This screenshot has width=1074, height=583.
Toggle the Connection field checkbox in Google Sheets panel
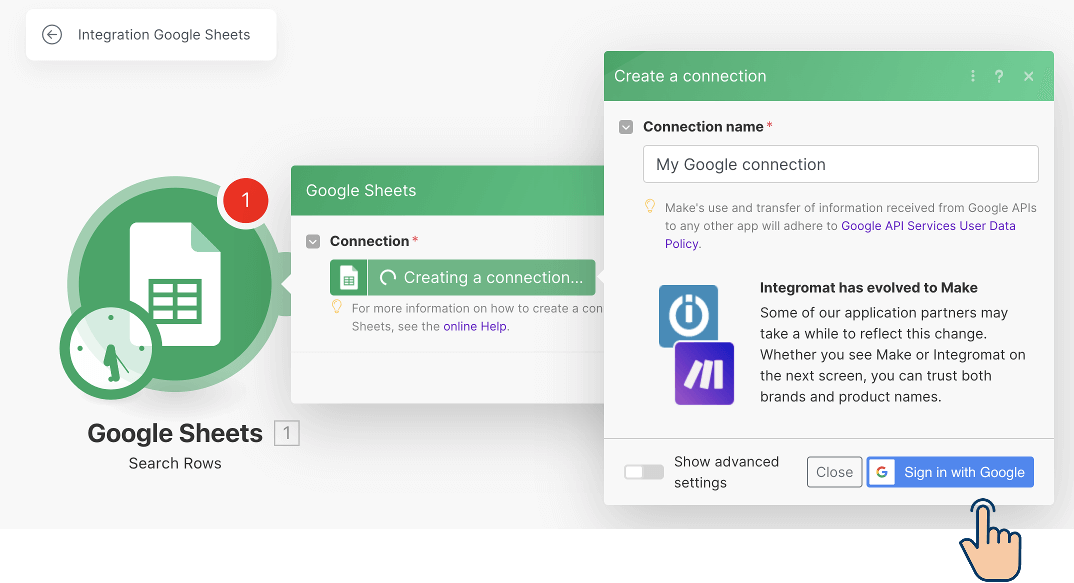pyautogui.click(x=313, y=241)
